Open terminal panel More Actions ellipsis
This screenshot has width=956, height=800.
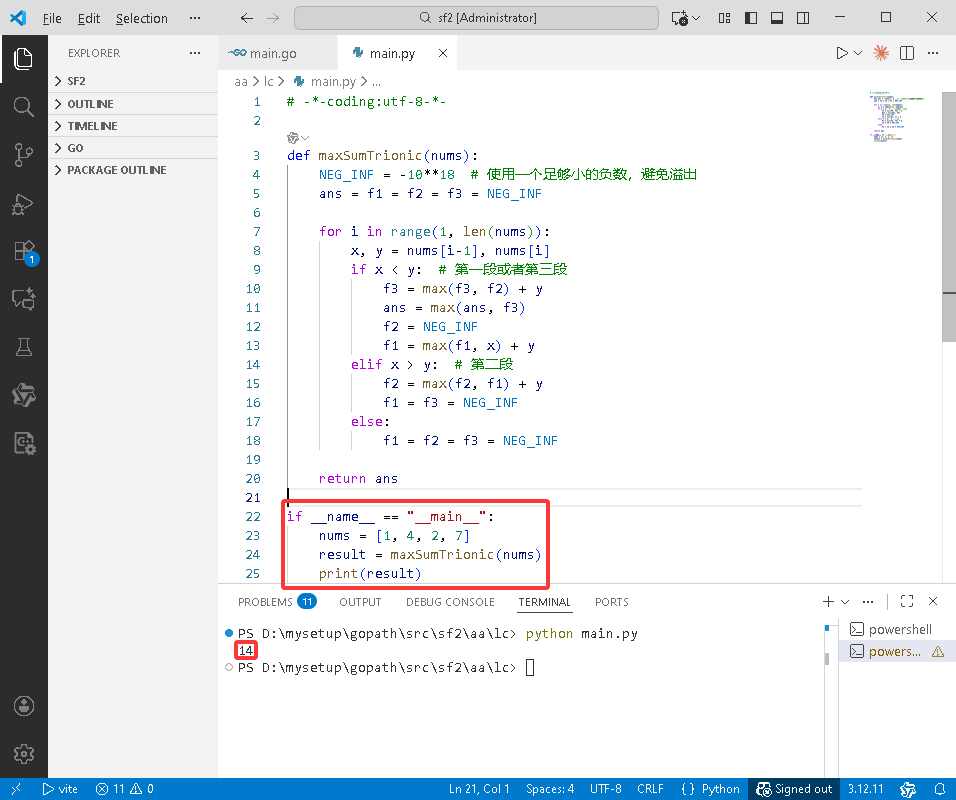pyautogui.click(x=868, y=602)
